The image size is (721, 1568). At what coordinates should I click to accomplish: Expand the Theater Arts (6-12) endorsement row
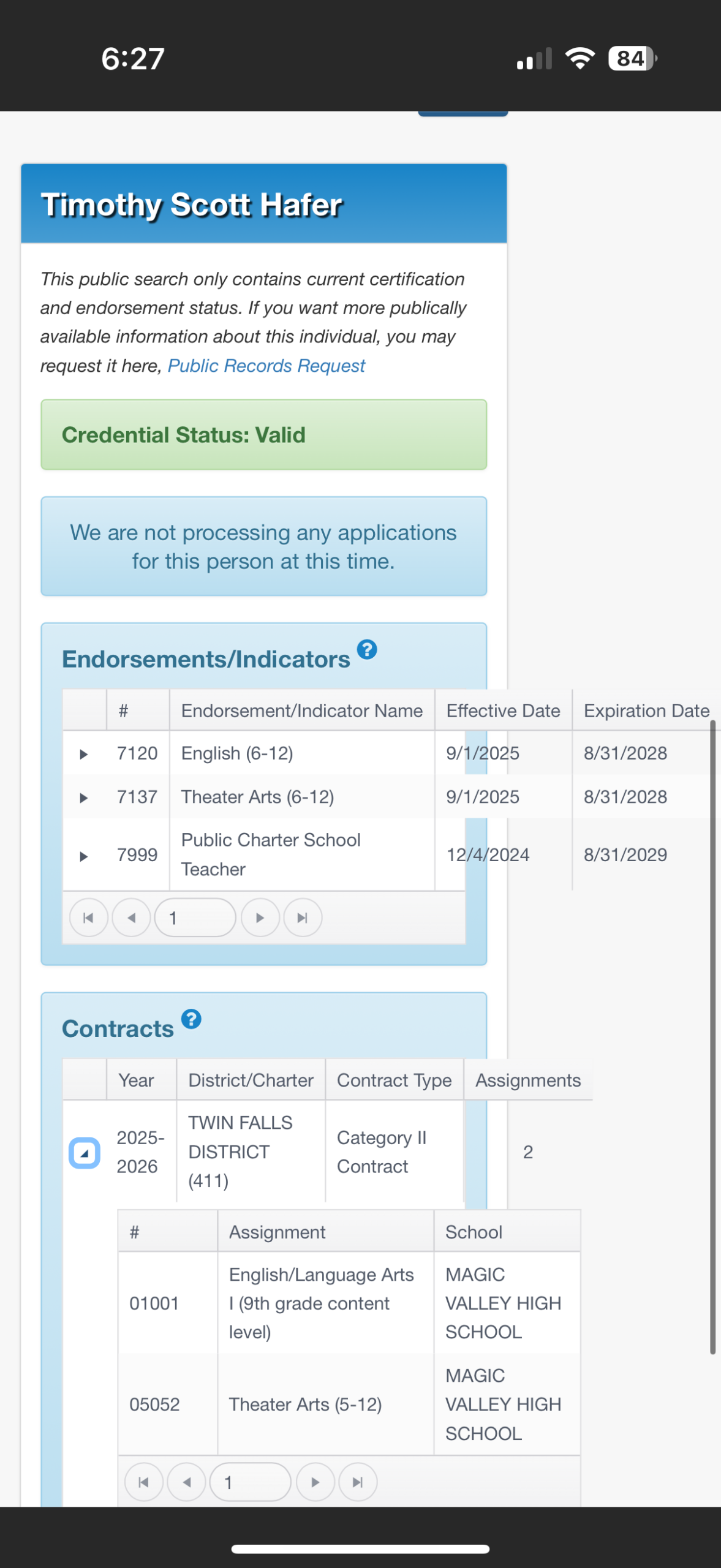84,797
